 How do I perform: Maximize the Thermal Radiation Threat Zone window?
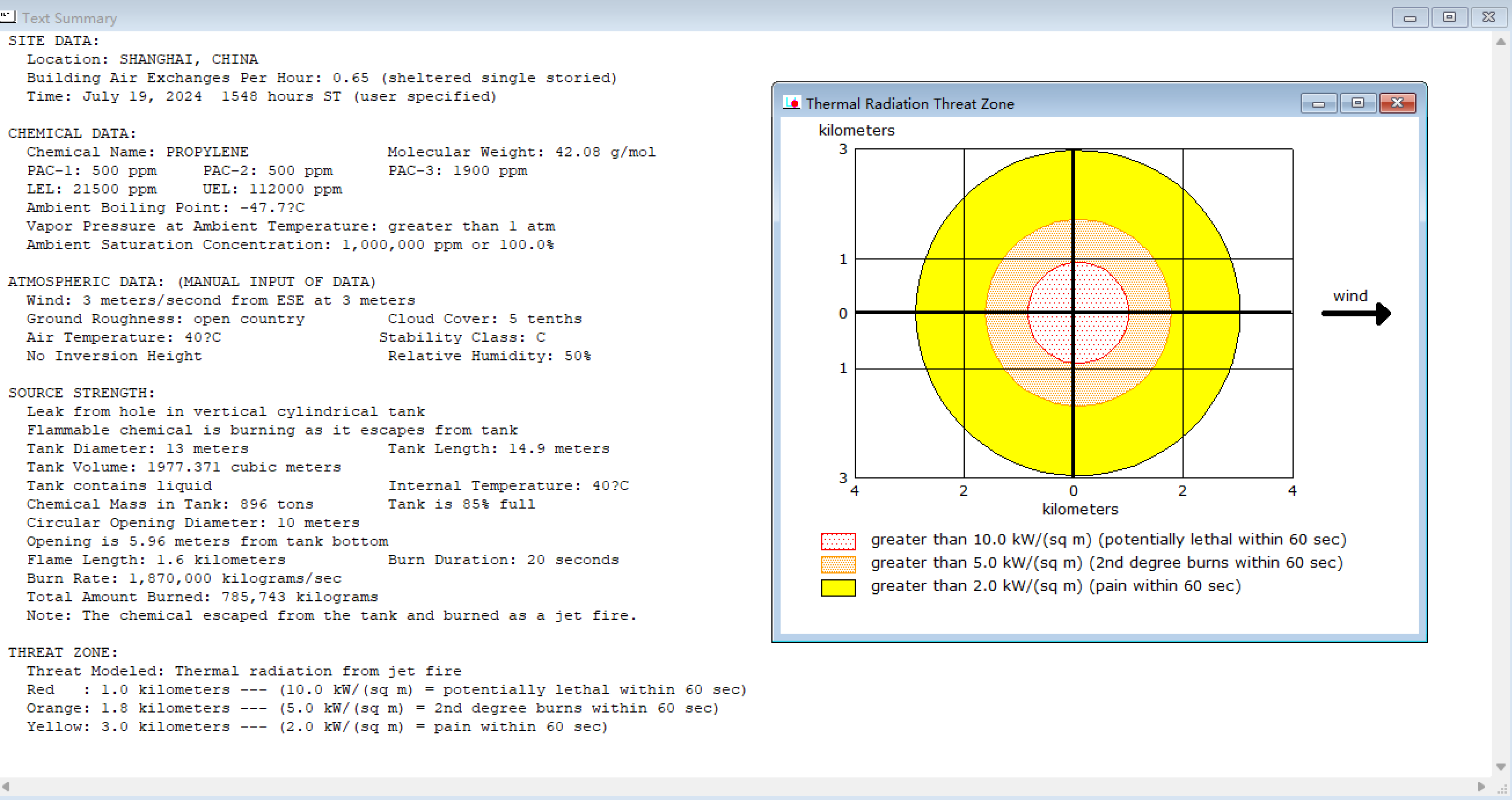coord(1357,103)
